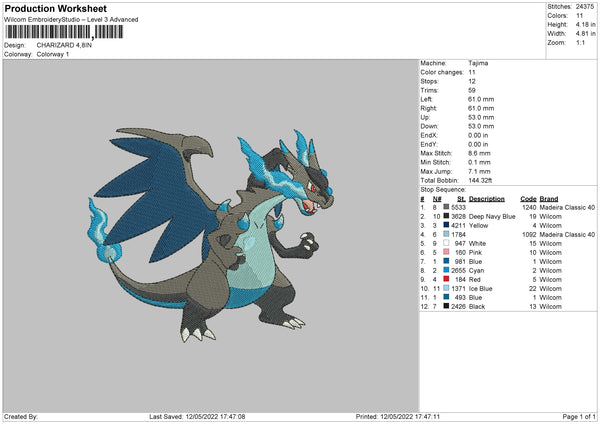Select the Red 184 thread swatch

pyautogui.click(x=446, y=279)
